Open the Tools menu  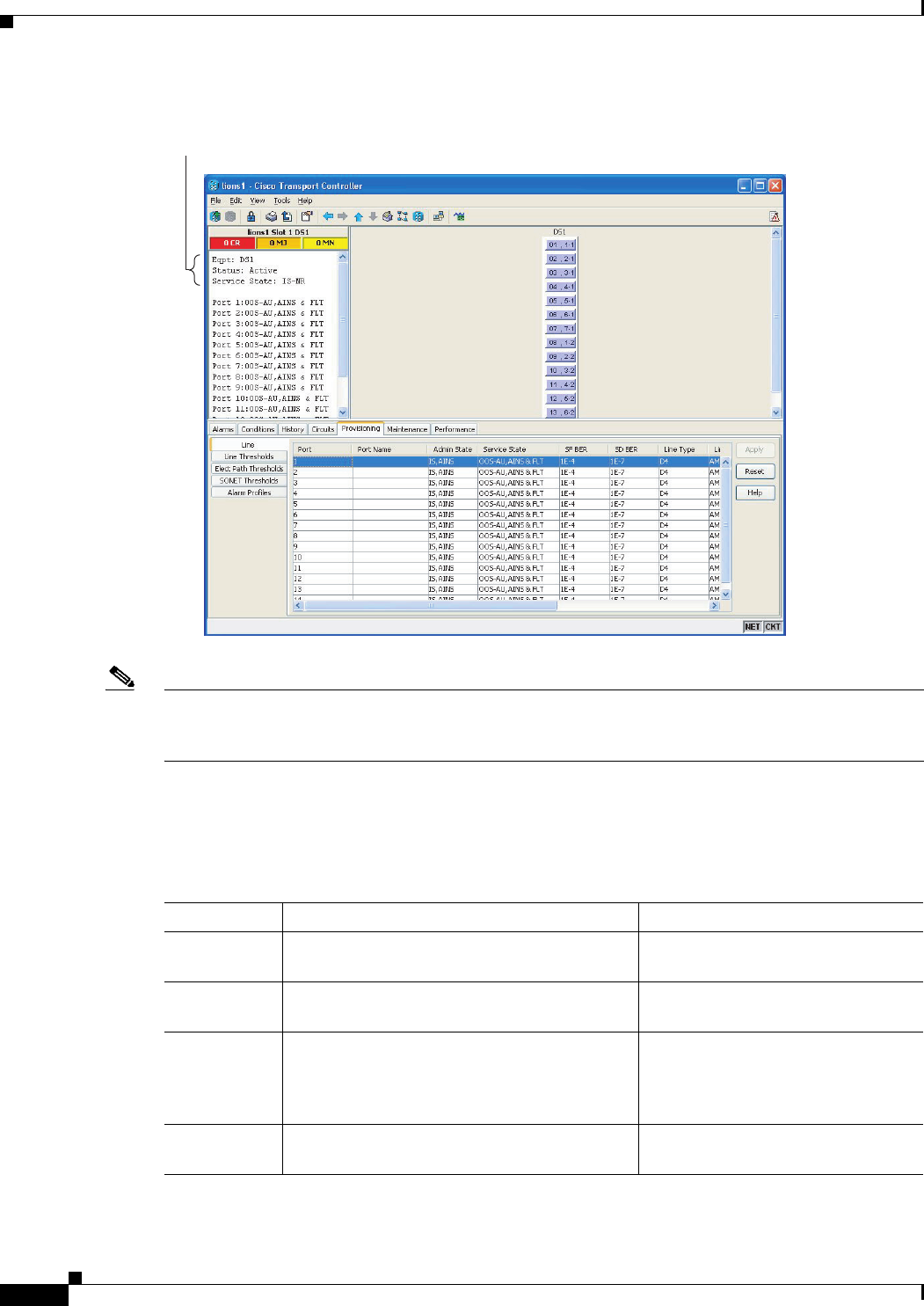coord(281,201)
